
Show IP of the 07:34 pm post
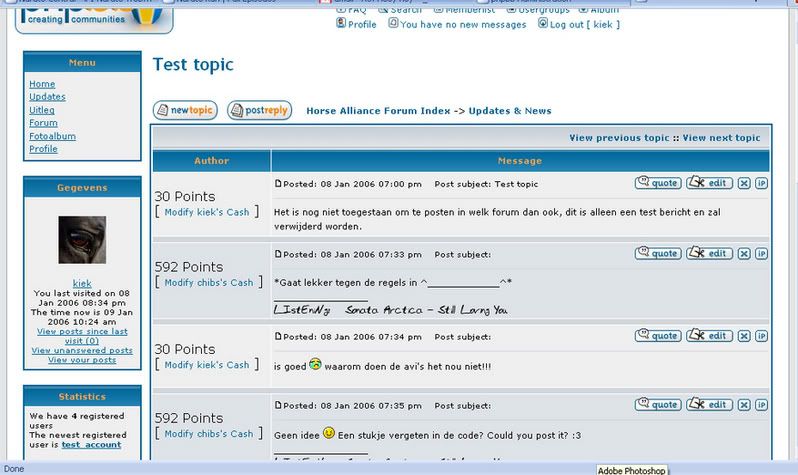point(761,336)
